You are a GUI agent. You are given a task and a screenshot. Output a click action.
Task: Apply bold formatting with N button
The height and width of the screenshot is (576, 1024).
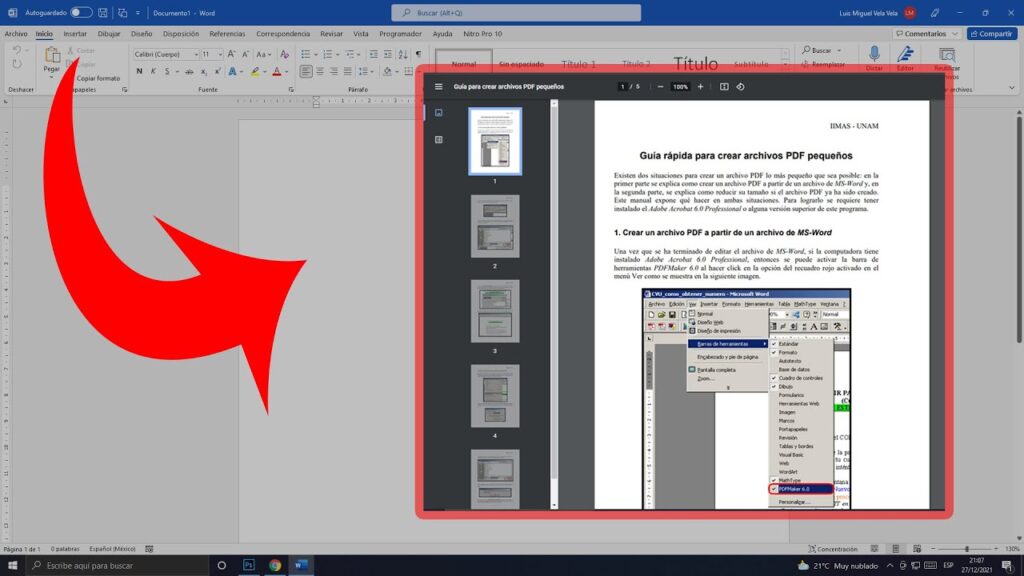click(139, 71)
